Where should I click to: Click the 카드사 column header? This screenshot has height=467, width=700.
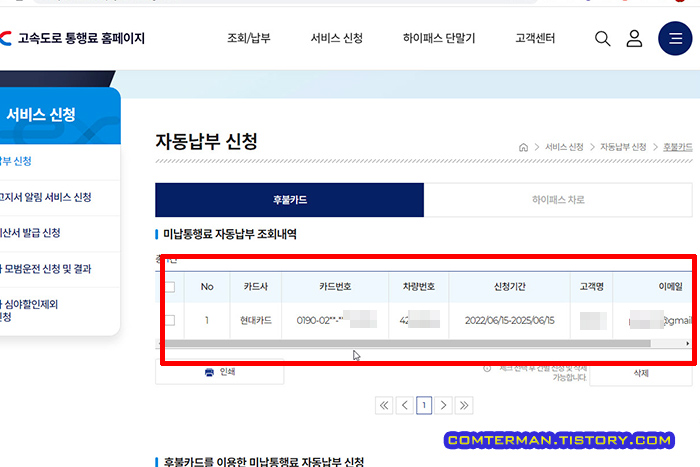point(255,287)
